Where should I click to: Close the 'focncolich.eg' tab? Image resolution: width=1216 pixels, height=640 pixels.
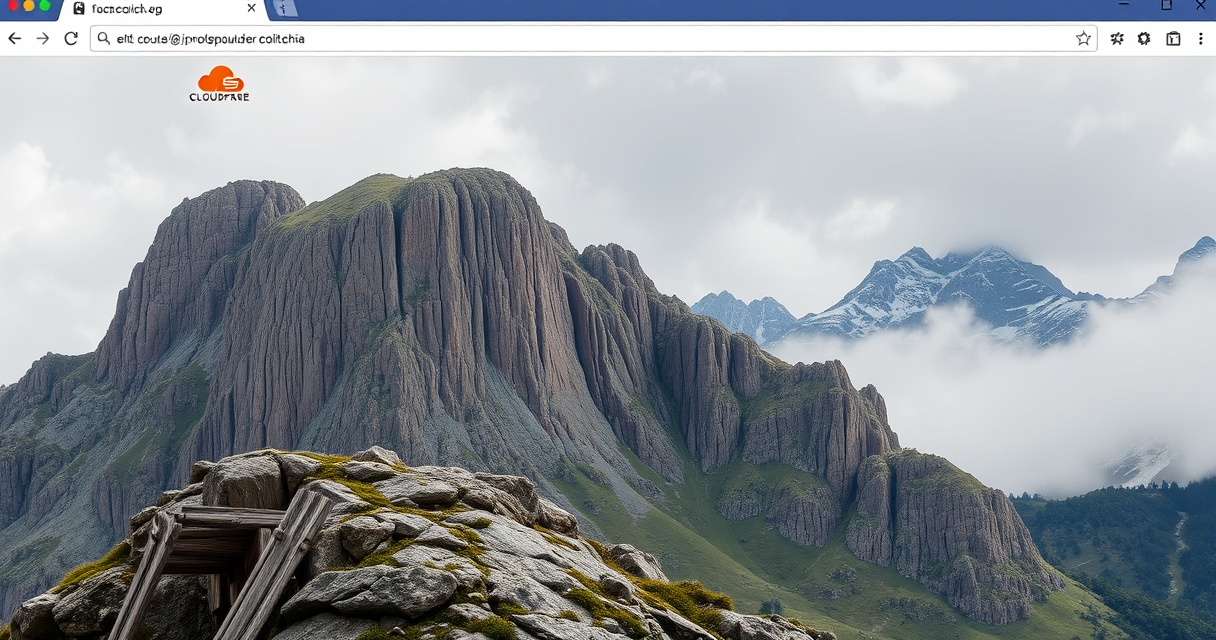coord(251,9)
